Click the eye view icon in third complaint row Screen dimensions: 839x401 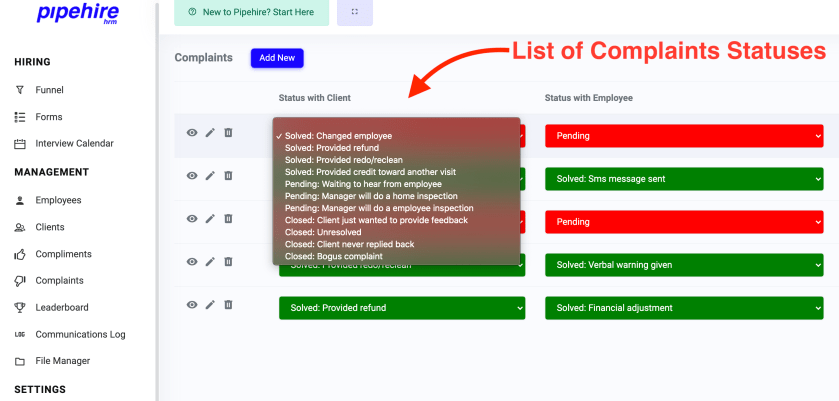(x=192, y=219)
